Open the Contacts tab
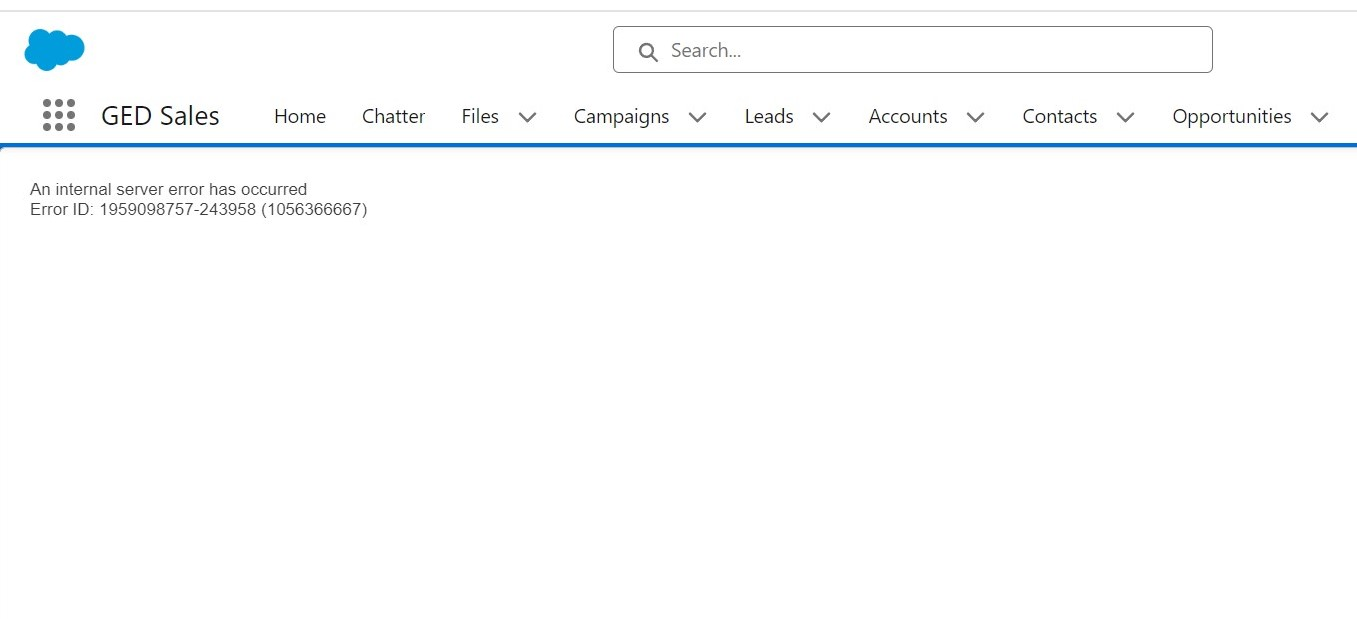Screen dimensions: 1357x619 click(1060, 116)
